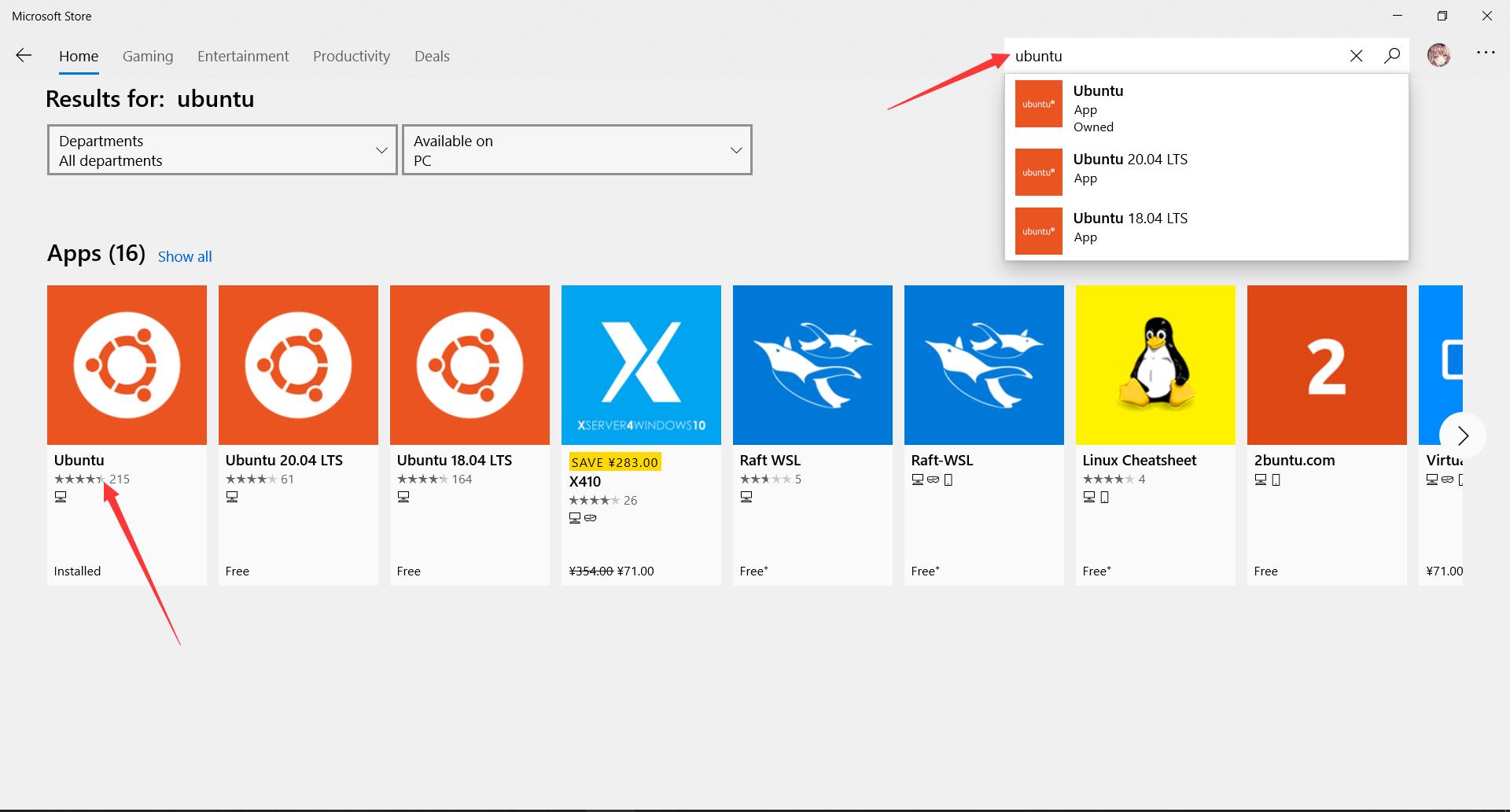Open Ubuntu 18.04 LTS tile image
1510x812 pixels.
point(470,365)
